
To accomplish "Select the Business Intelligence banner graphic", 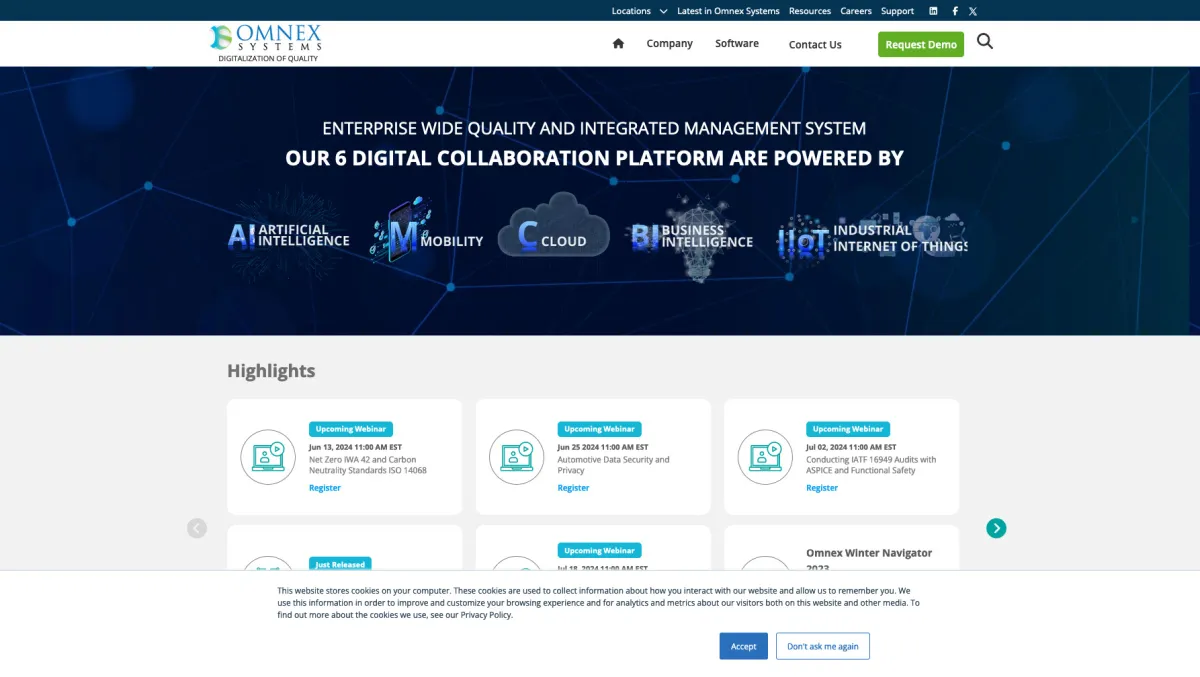I will [692, 236].
